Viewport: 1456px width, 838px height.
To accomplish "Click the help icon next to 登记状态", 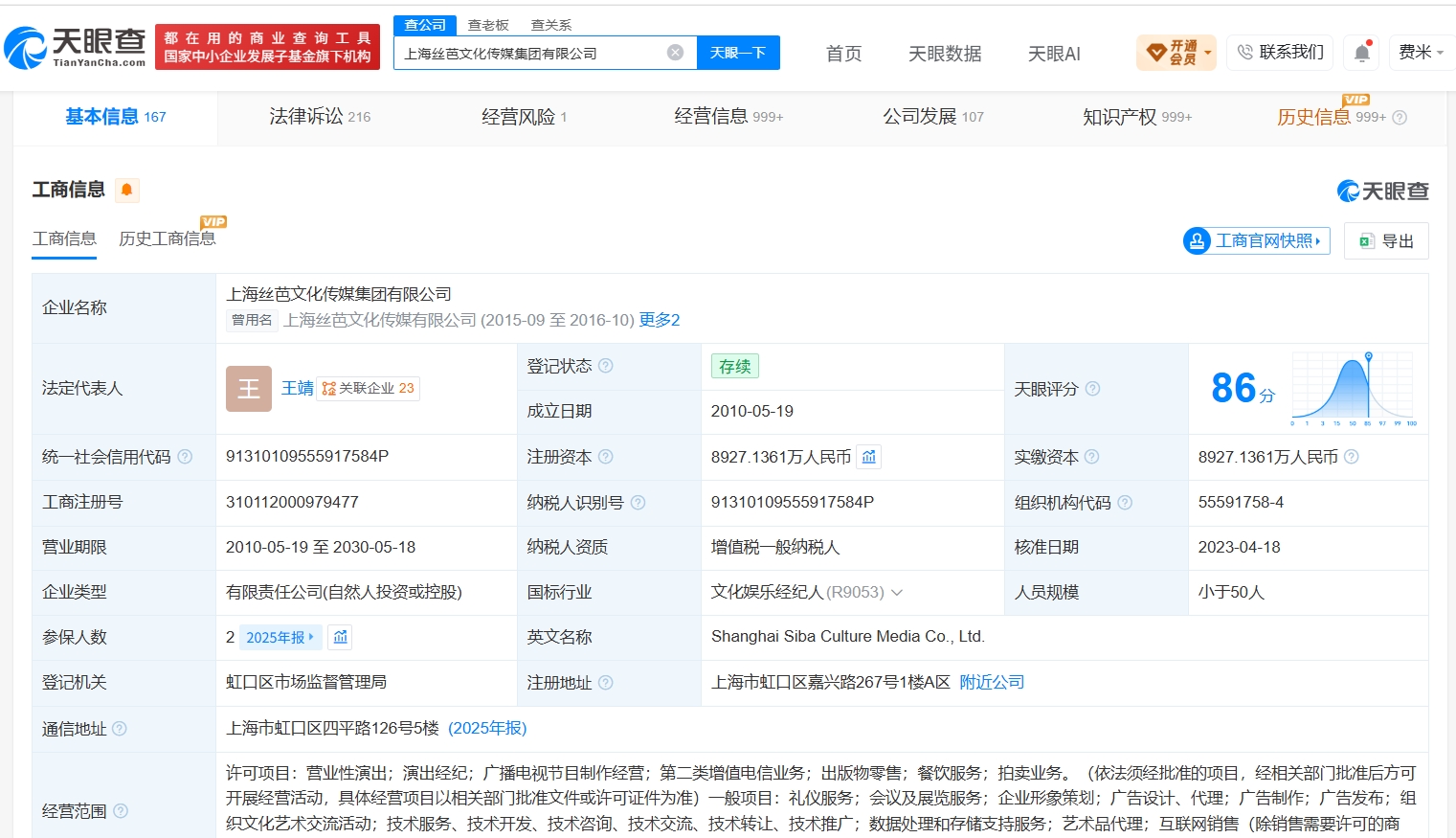I will point(606,366).
